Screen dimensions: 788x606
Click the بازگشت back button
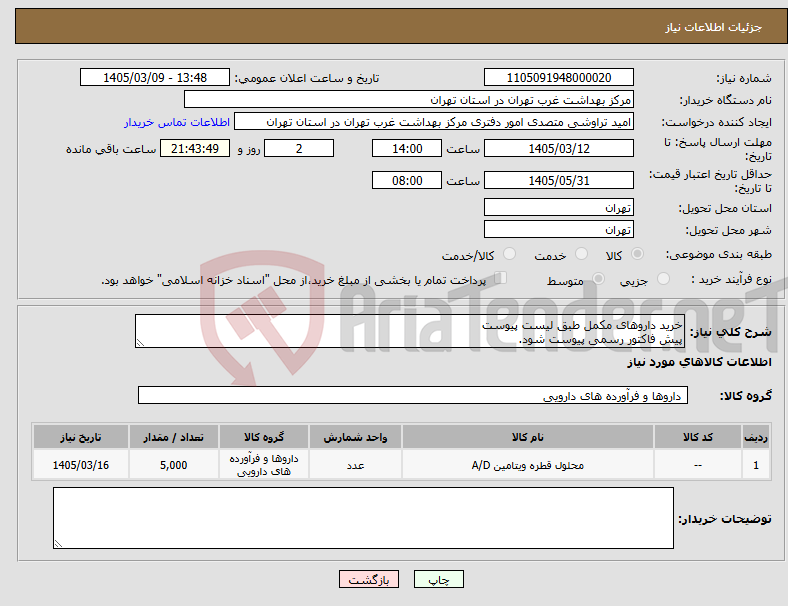[369, 579]
